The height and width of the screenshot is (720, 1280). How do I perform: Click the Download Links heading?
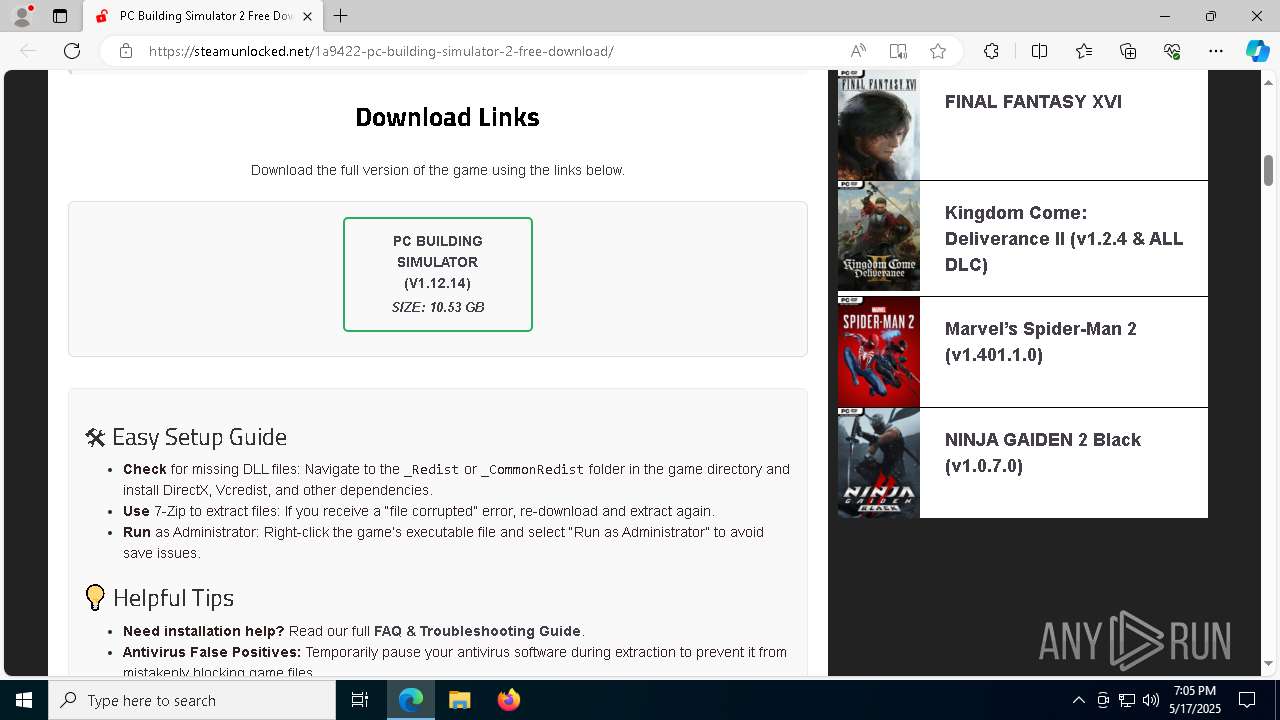click(447, 117)
